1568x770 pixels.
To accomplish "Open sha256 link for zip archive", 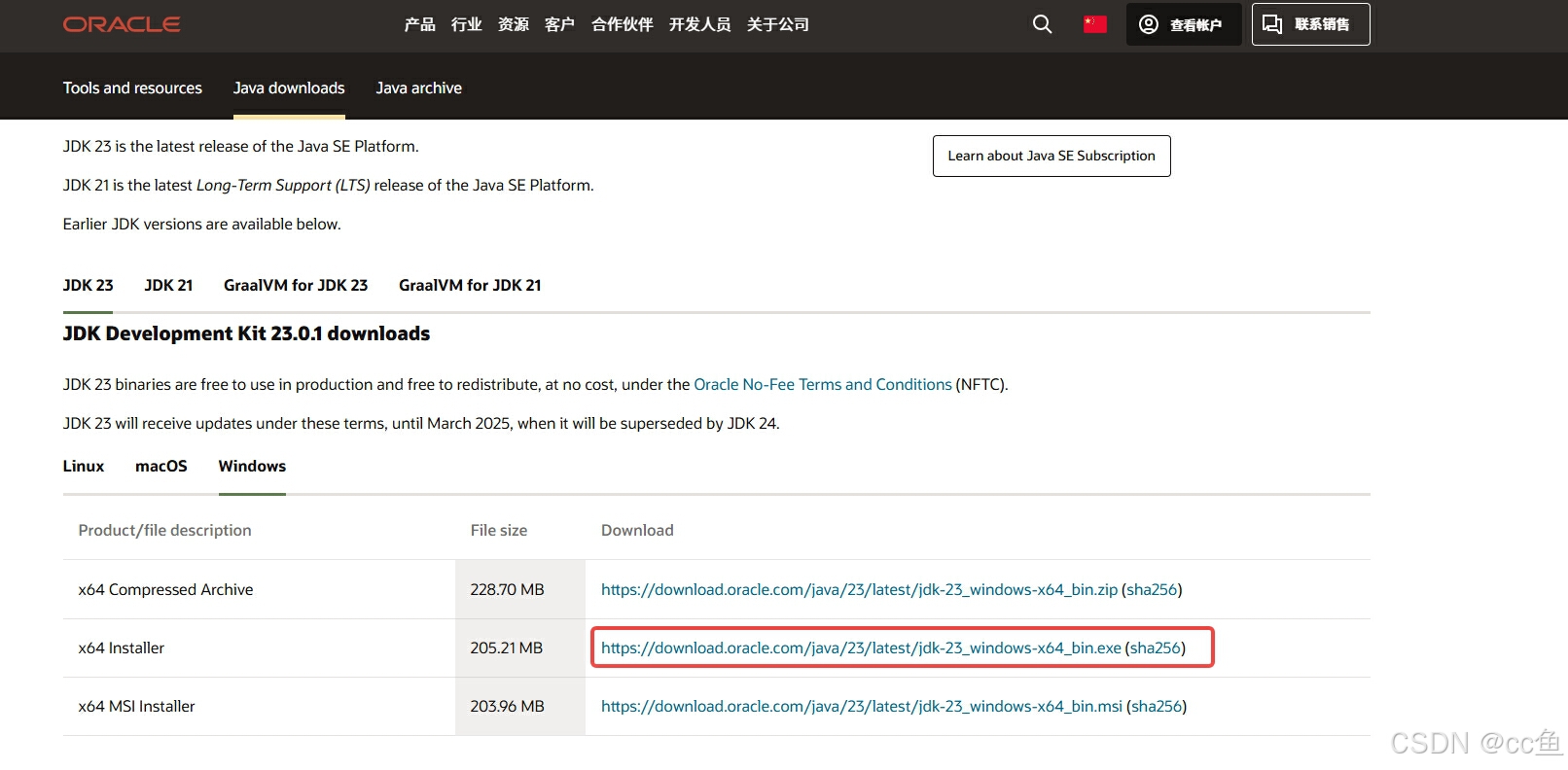I will (x=1152, y=589).
